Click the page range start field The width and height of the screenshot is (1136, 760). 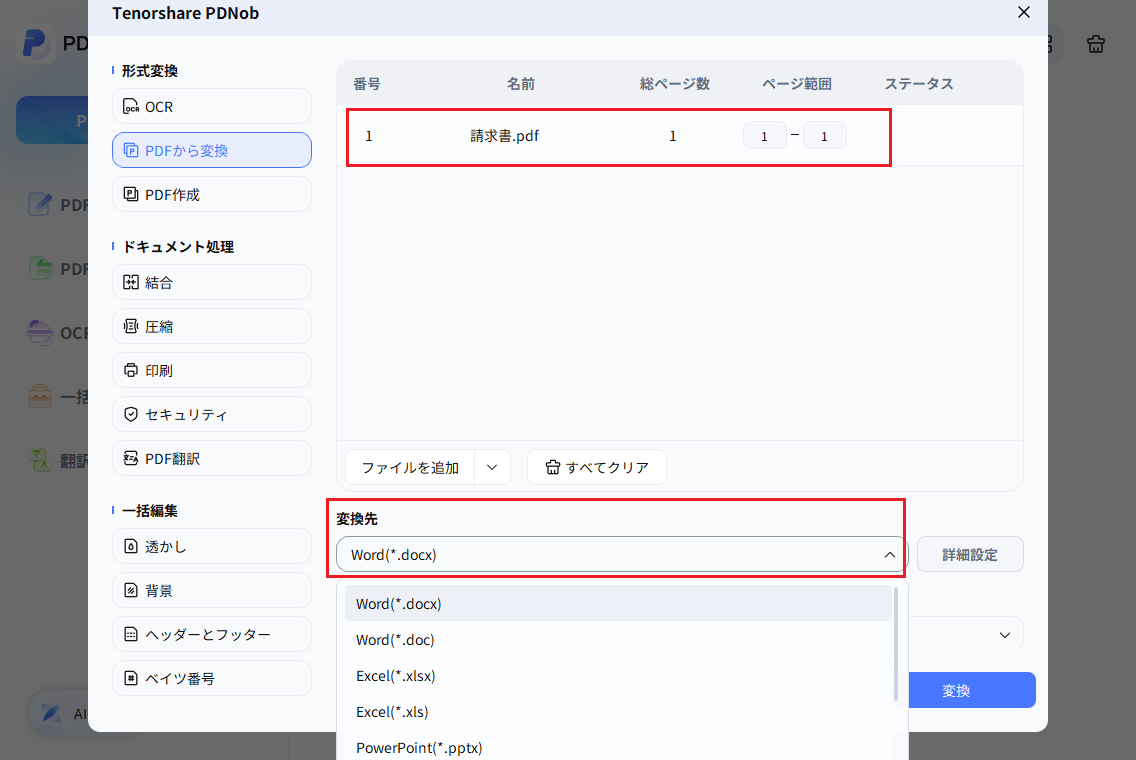[764, 135]
